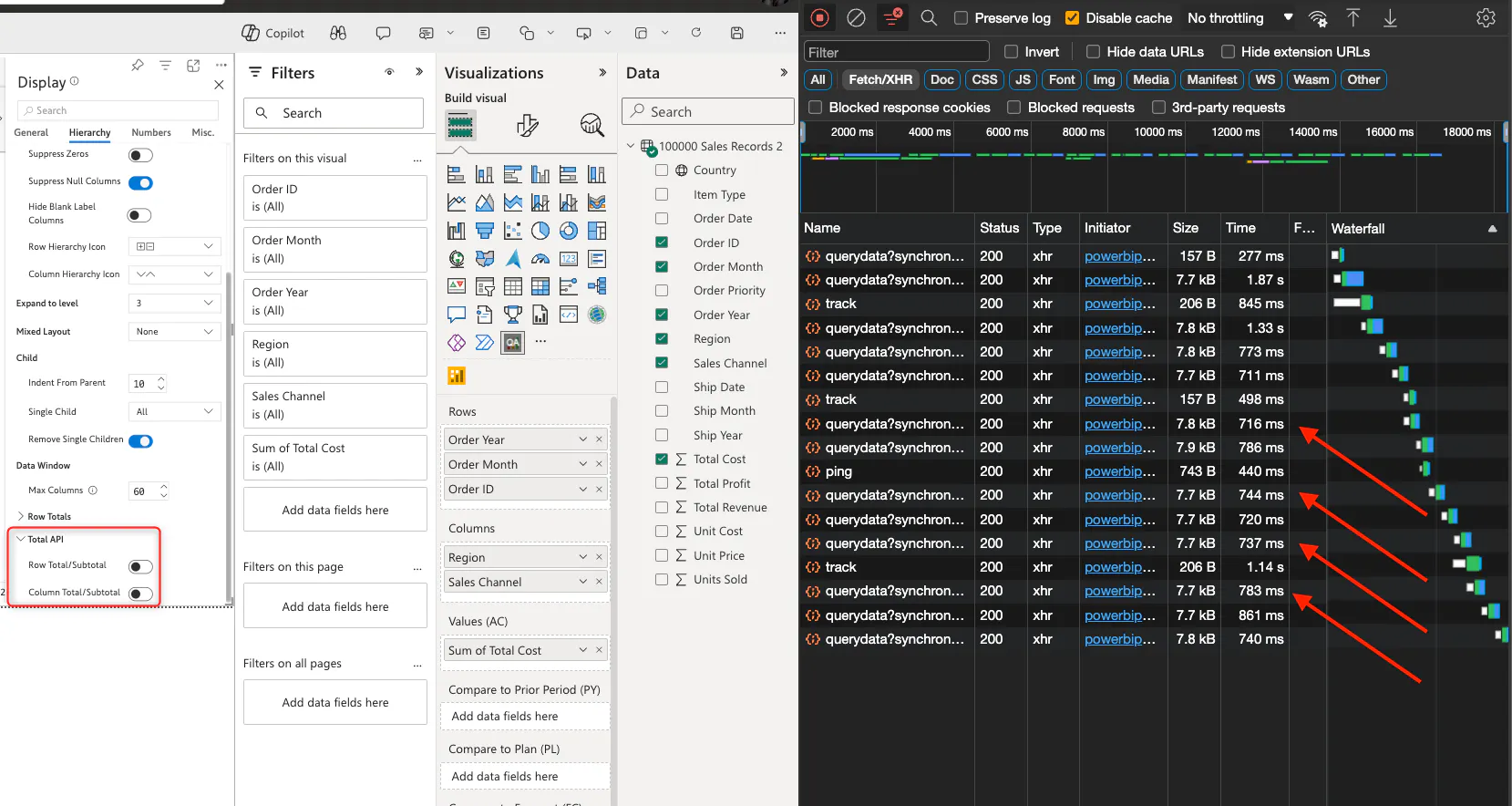The height and width of the screenshot is (806, 1512).
Task: Open DevTools network settings gear
Action: pos(1486,17)
